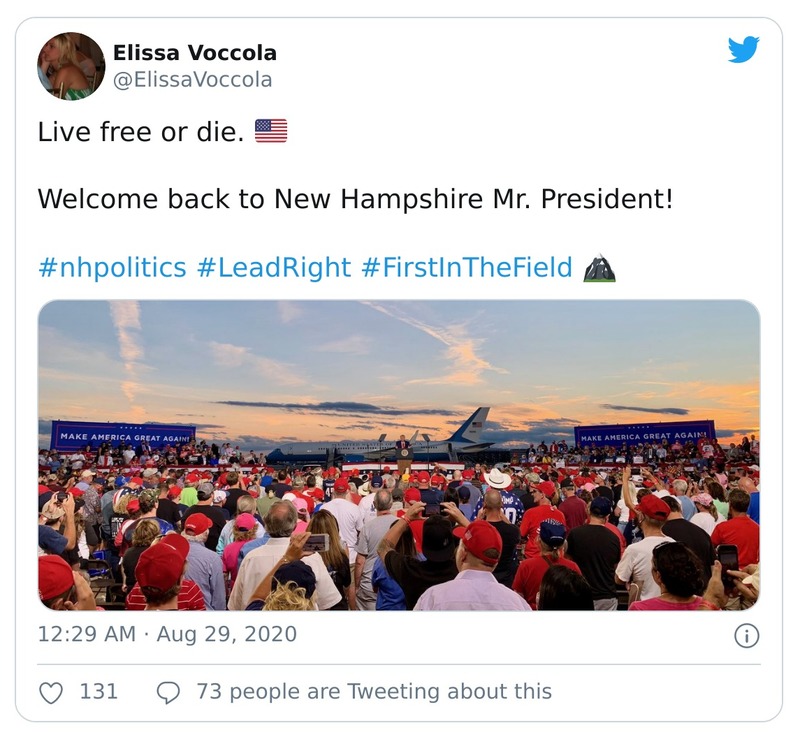Screen dimensions: 800x744
Task: View 73 people are Tweeting about this
Action: (x=373, y=692)
